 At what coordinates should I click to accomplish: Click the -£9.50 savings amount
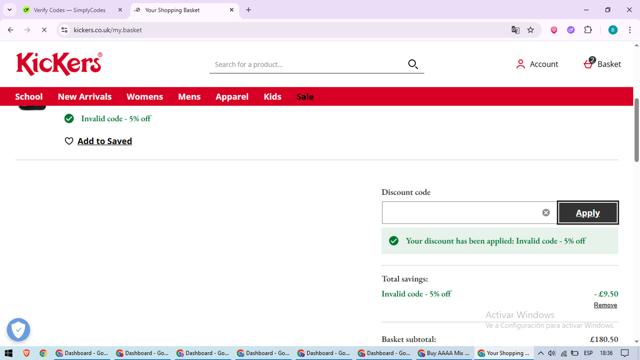click(606, 294)
